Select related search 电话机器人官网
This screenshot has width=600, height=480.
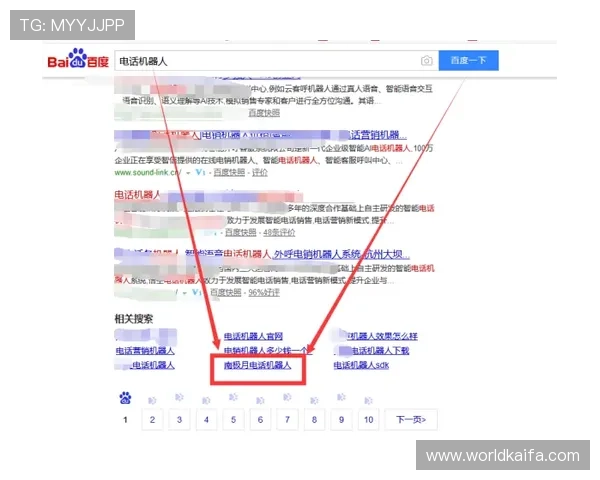coord(253,336)
